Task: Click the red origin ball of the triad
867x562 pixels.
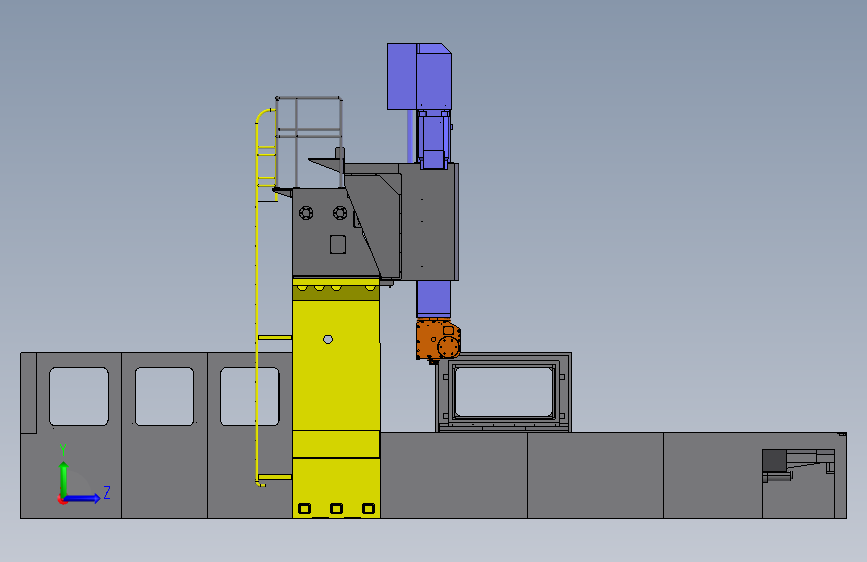Action: coord(61,499)
